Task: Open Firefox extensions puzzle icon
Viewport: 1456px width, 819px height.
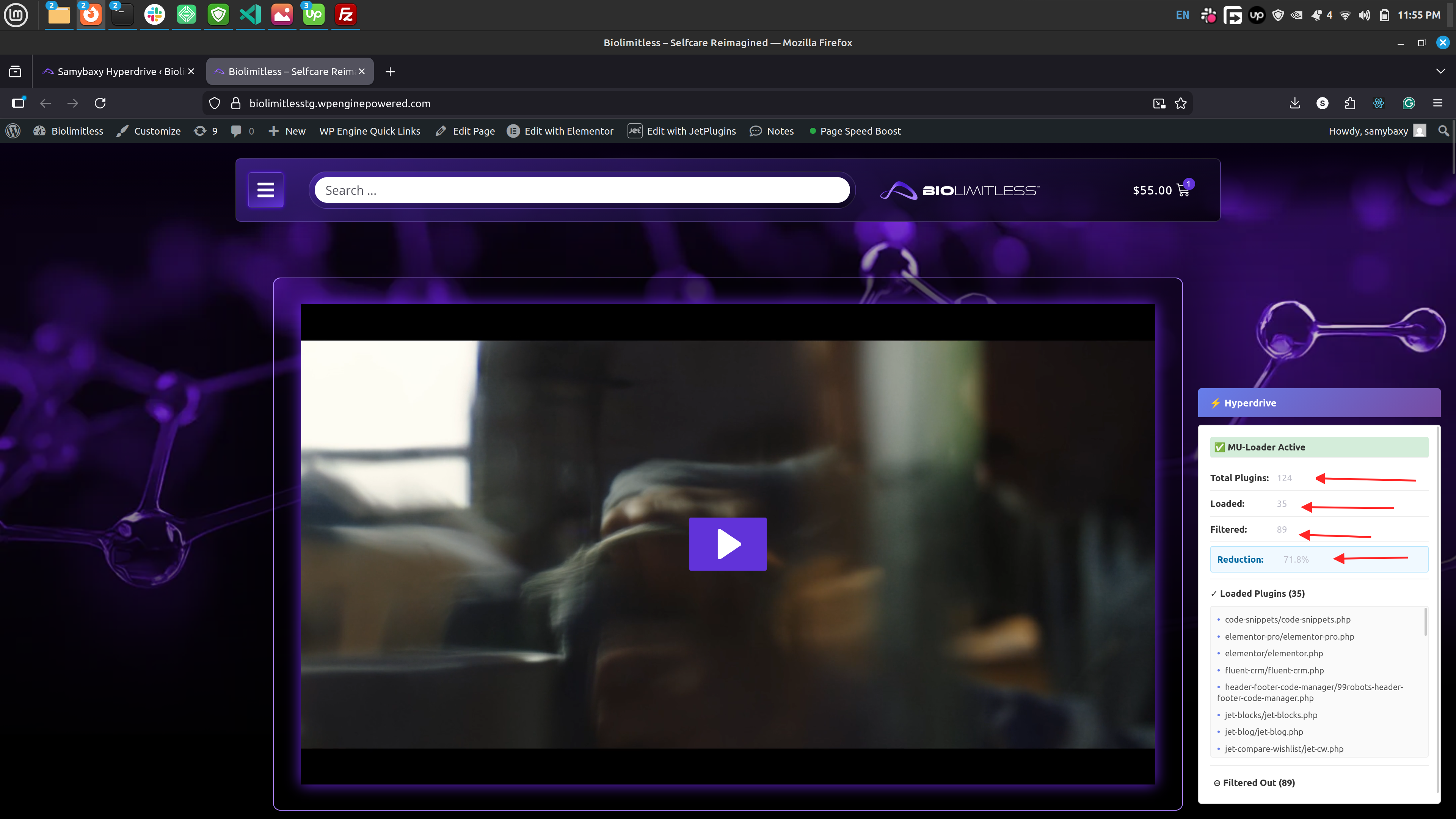Action: click(1350, 103)
